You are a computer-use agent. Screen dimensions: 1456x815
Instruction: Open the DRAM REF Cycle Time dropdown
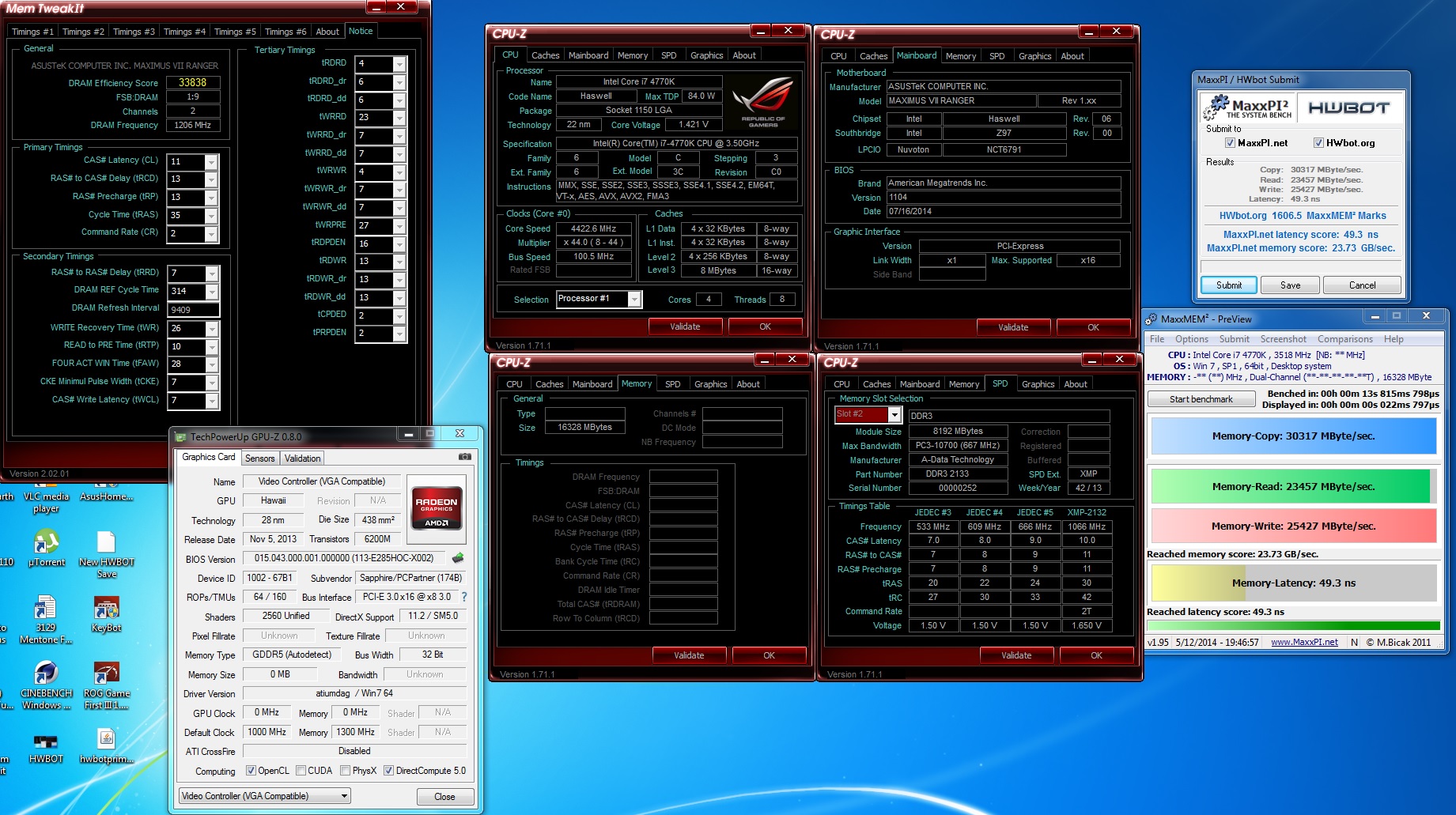tap(211, 292)
